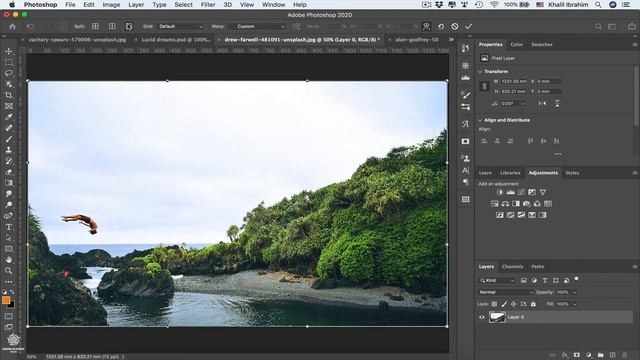
Task: Select the Eraser tool
Action: click(9, 172)
